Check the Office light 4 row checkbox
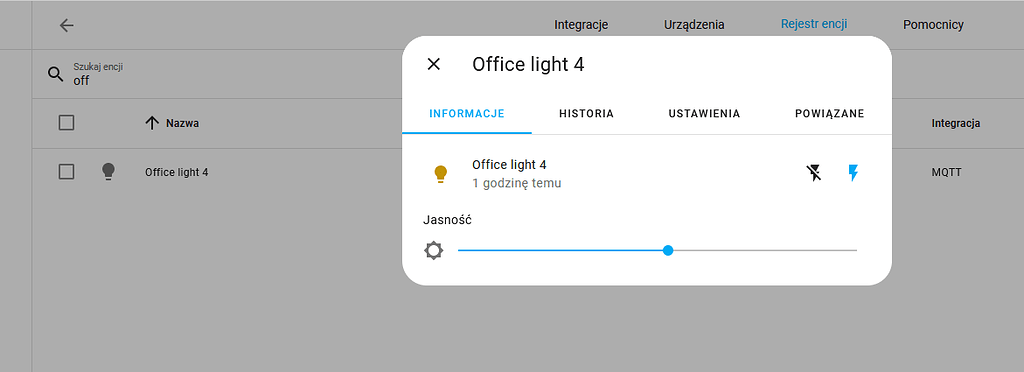Screen dimensions: 1024x372 click(66, 172)
